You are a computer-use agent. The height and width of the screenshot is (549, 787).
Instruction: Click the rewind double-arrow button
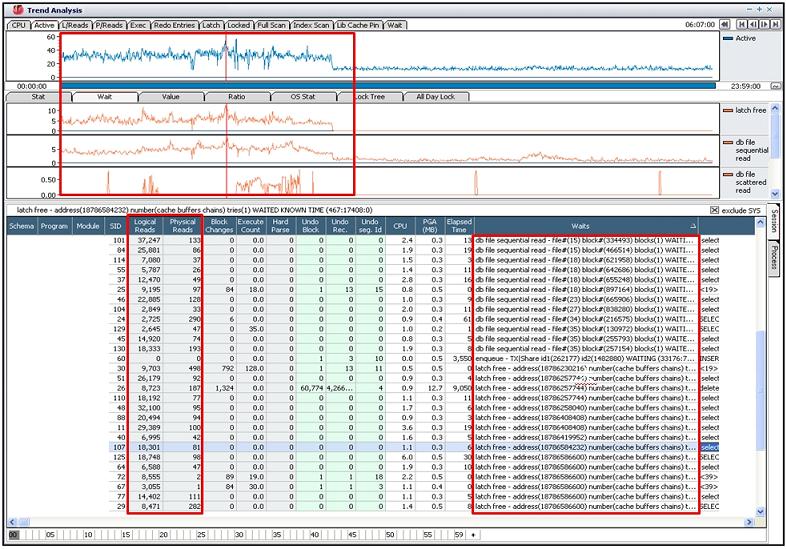(724, 25)
